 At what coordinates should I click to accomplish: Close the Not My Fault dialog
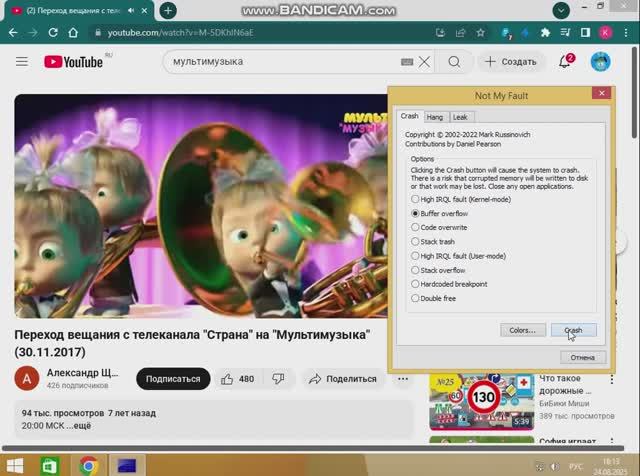(601, 93)
